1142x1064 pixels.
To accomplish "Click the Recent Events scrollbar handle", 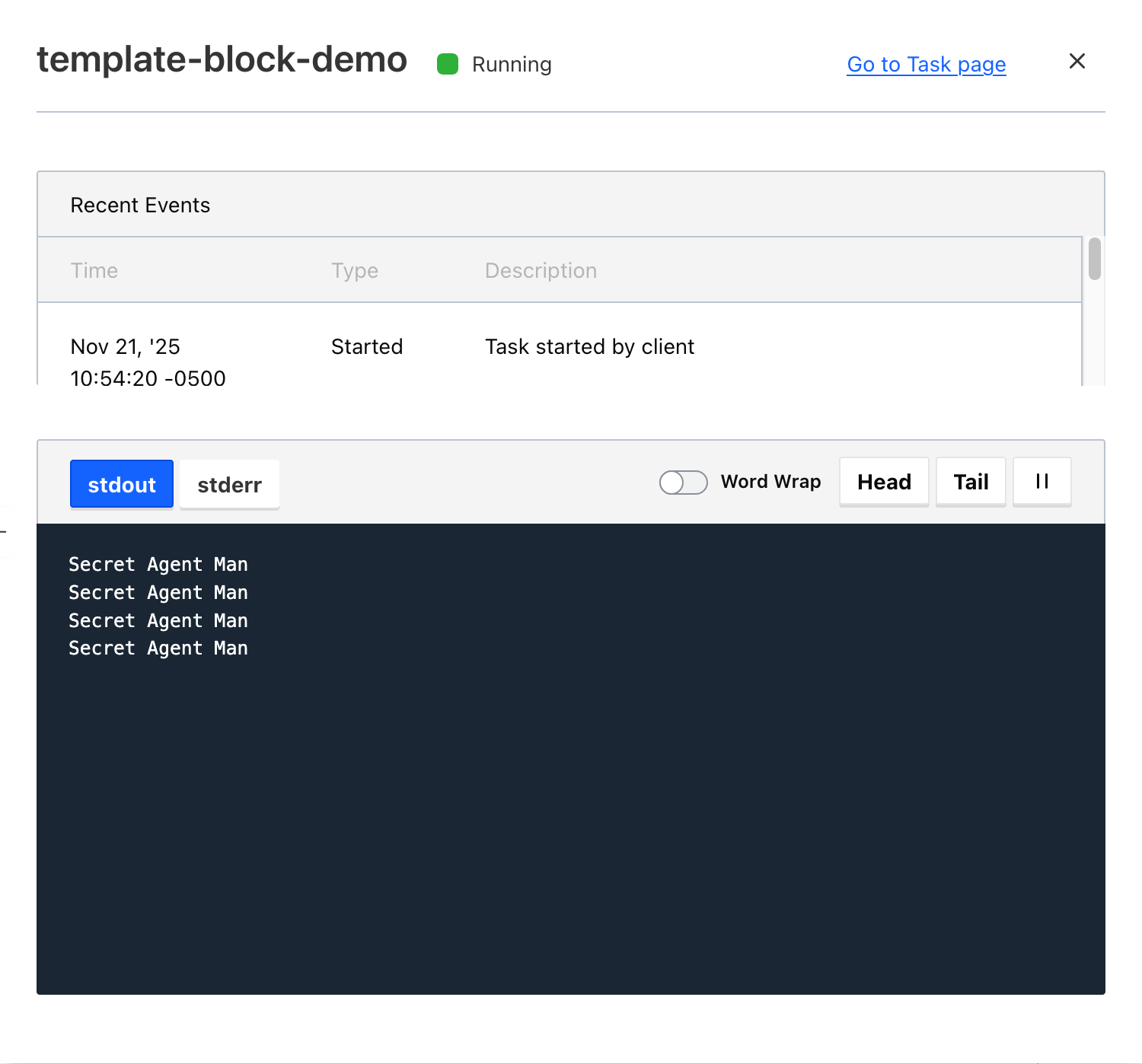I will click(x=1095, y=259).
